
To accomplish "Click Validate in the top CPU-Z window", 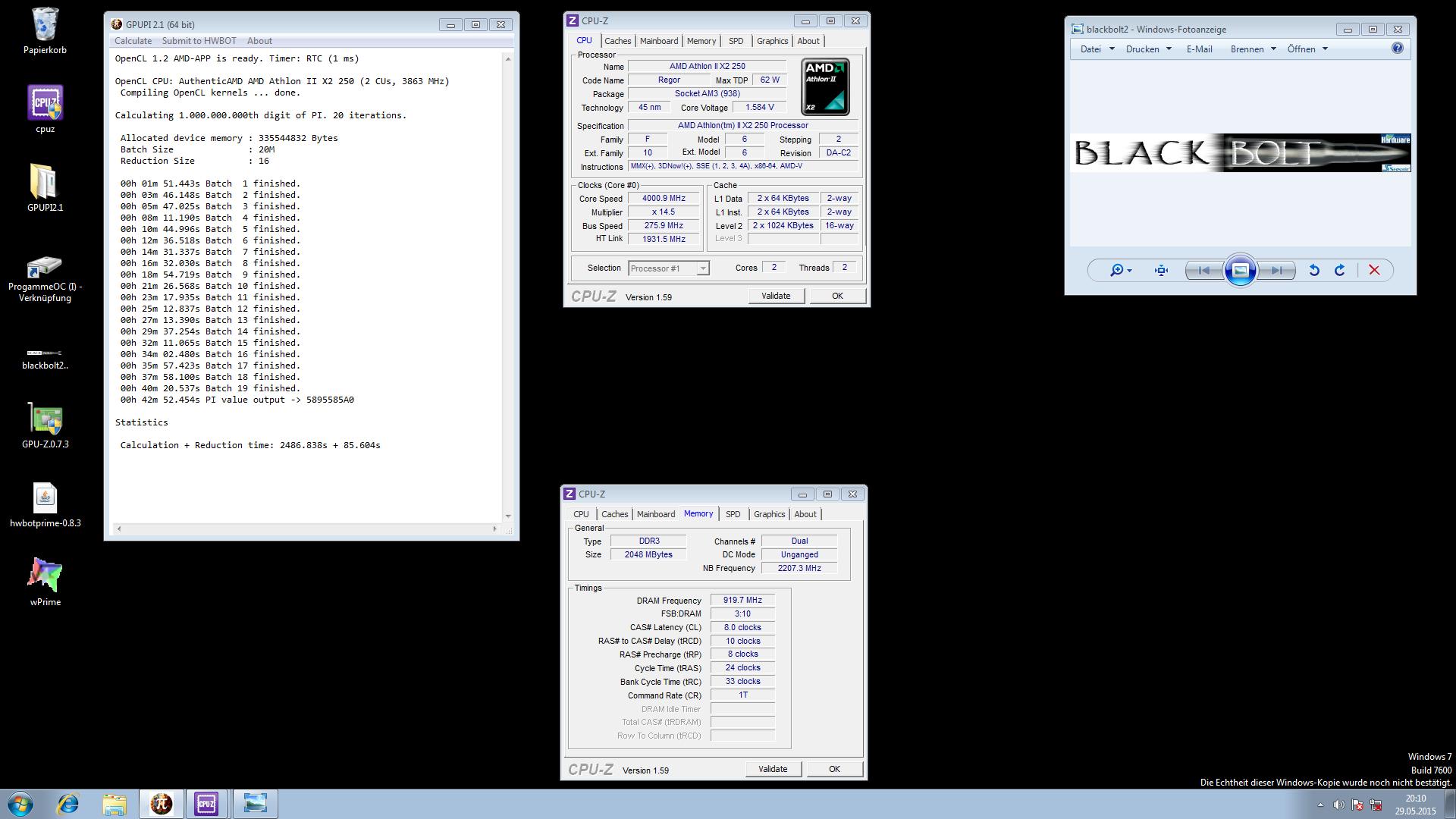I will click(776, 297).
